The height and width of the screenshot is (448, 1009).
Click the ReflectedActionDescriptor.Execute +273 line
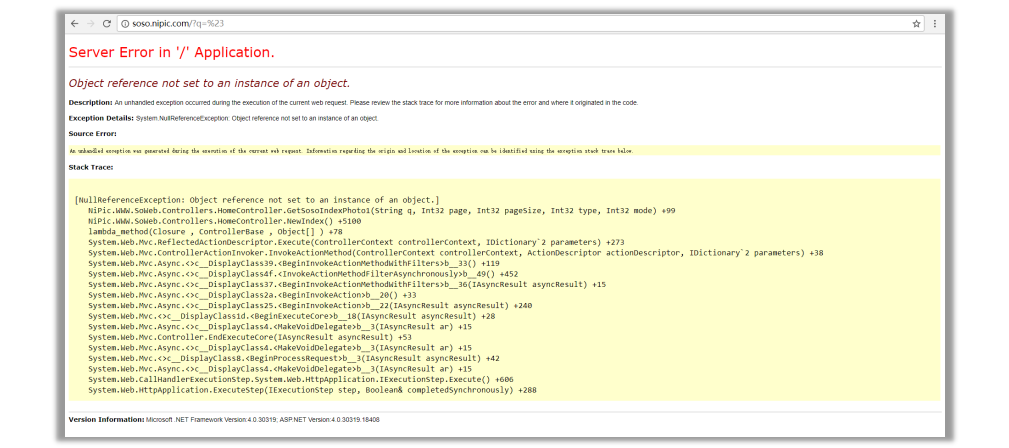click(x=356, y=242)
